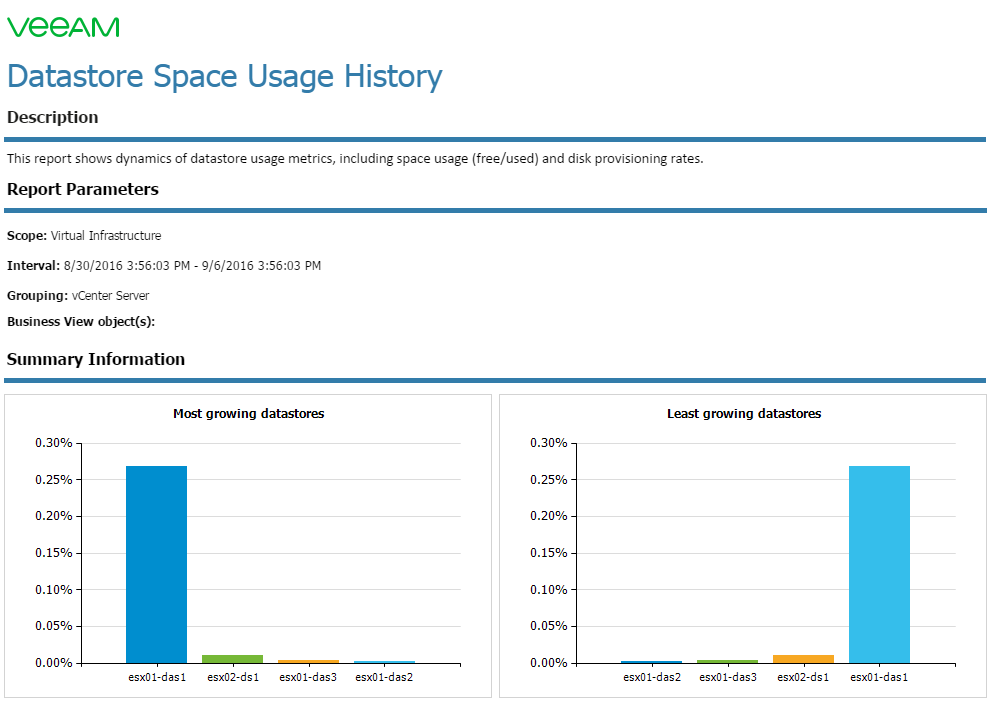Click the Summary Information heading
The width and height of the screenshot is (993, 703).
click(96, 359)
